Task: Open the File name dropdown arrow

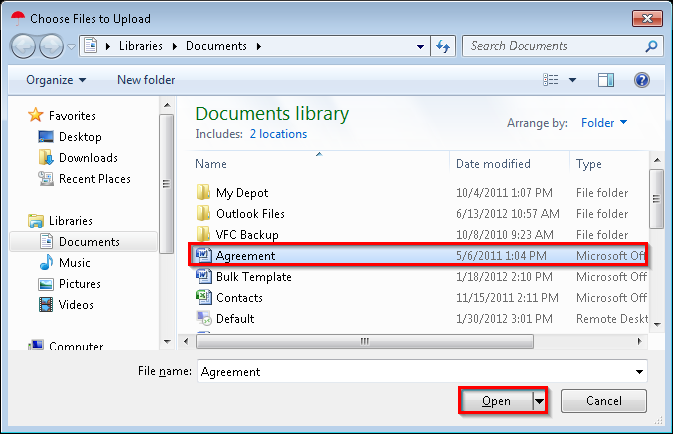Action: pos(639,372)
